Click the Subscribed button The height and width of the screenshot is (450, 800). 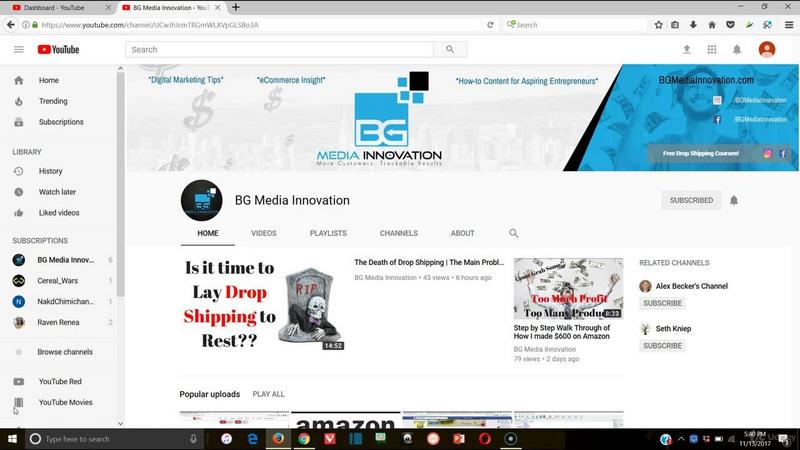pyautogui.click(x=691, y=201)
